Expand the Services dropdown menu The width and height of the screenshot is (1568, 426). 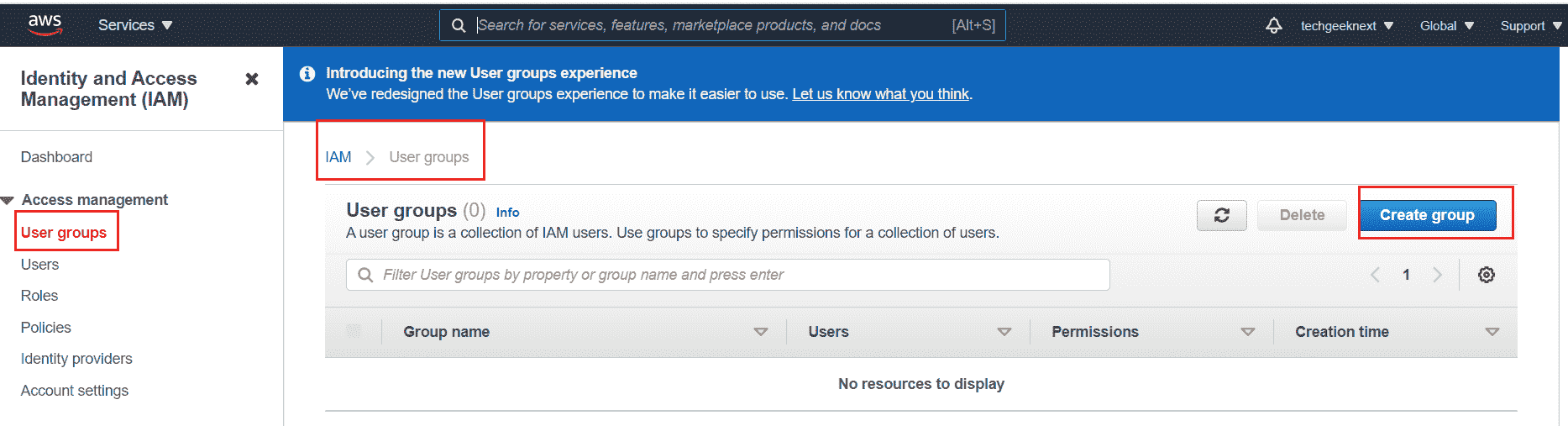point(134,25)
